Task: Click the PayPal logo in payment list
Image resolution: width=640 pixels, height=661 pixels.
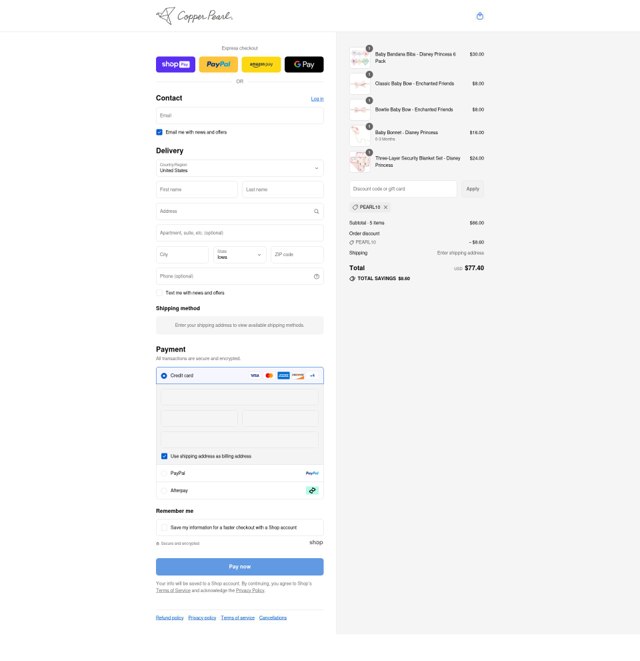Action: point(312,473)
